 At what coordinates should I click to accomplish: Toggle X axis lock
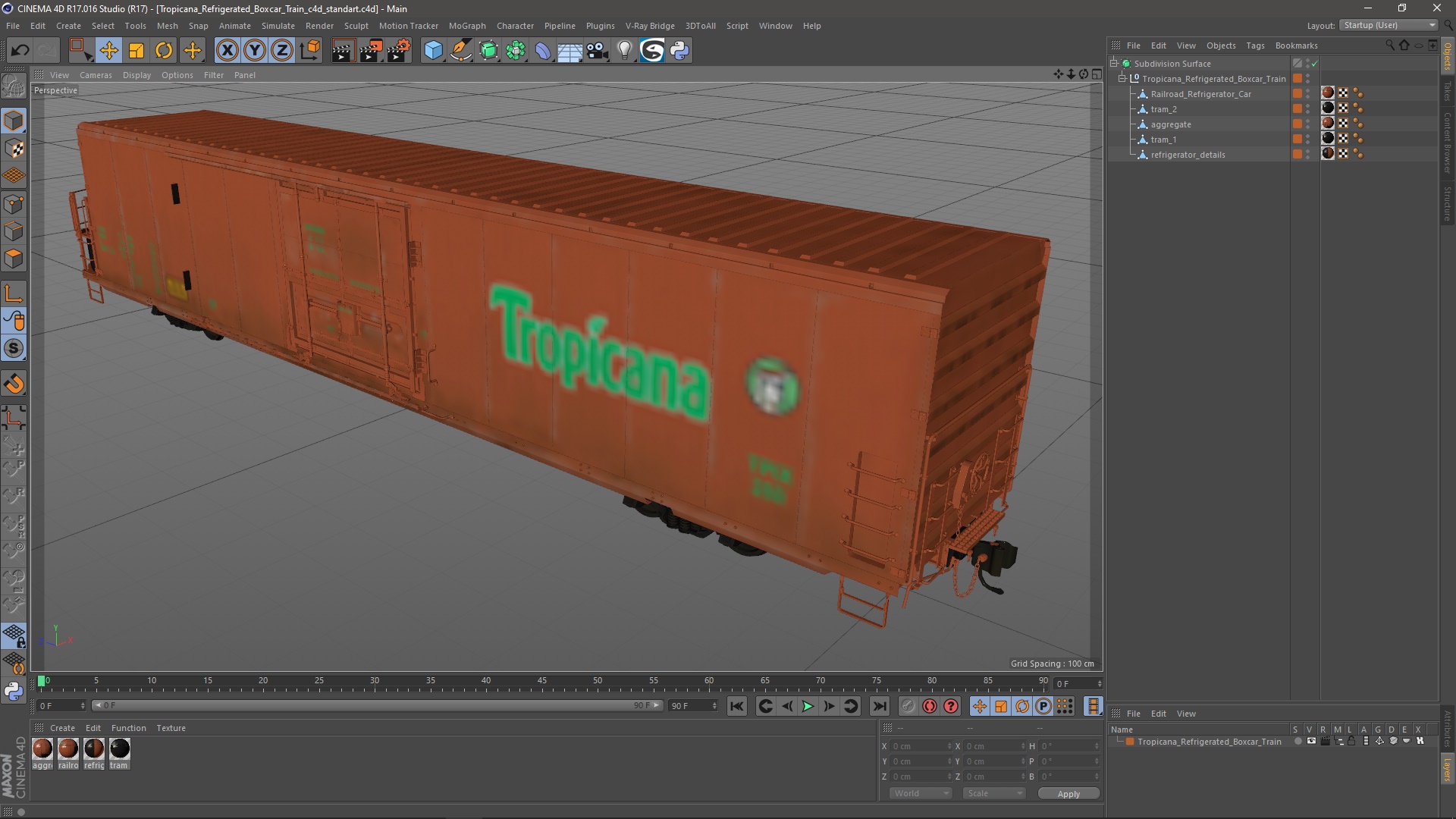(227, 51)
